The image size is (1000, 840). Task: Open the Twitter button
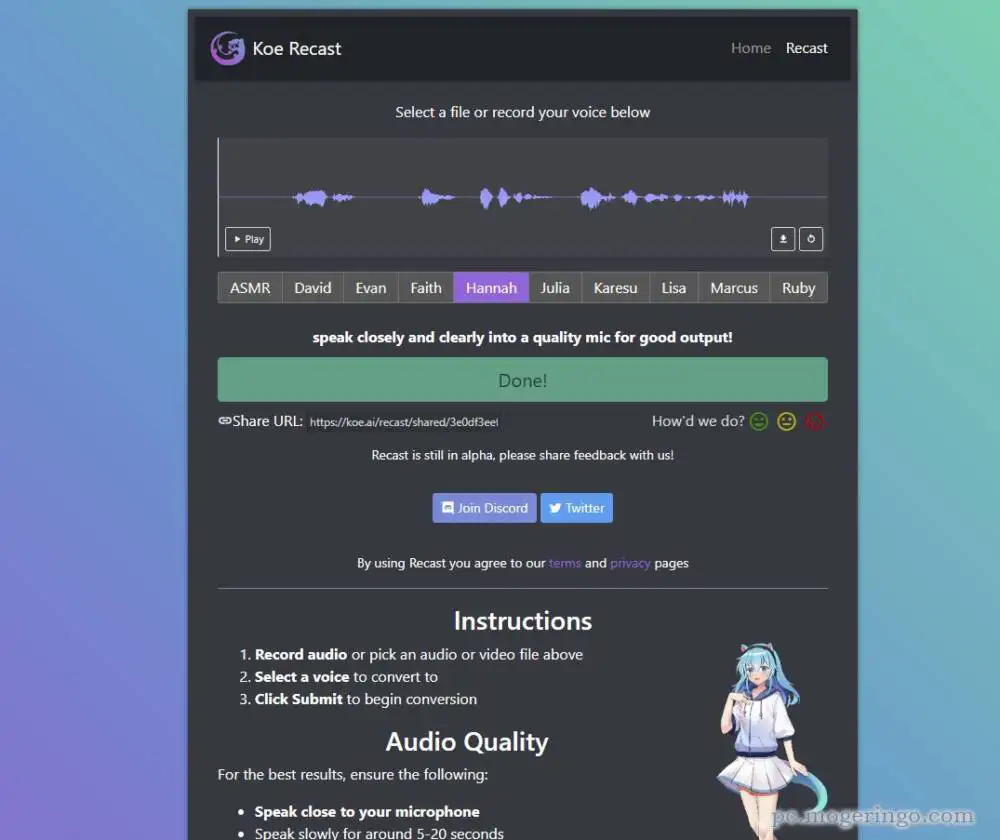pos(577,508)
